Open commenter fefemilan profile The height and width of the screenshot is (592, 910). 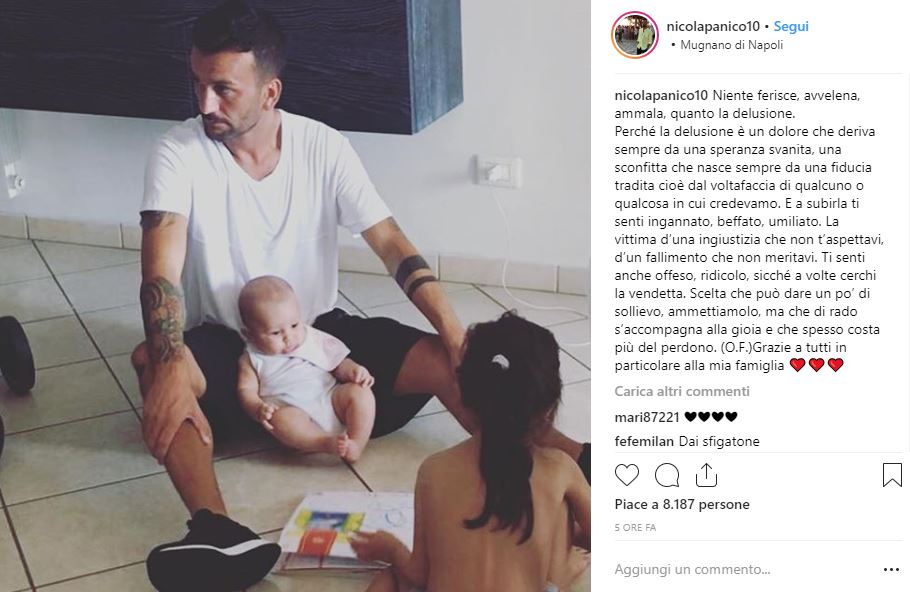pyautogui.click(x=644, y=441)
